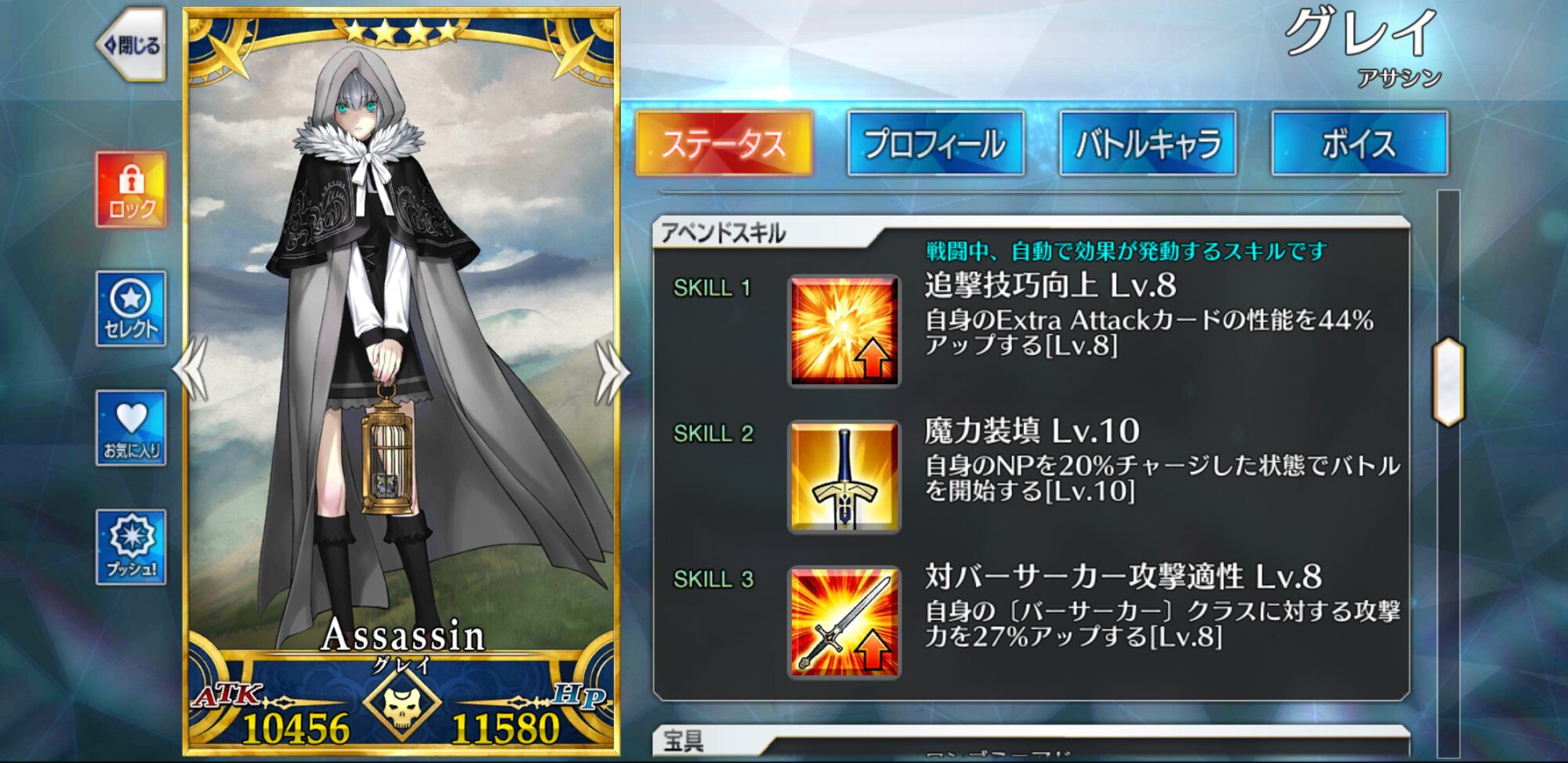Screen dimensions: 1568x763
Task: Switch to the プロフィール tab
Action: tap(936, 144)
